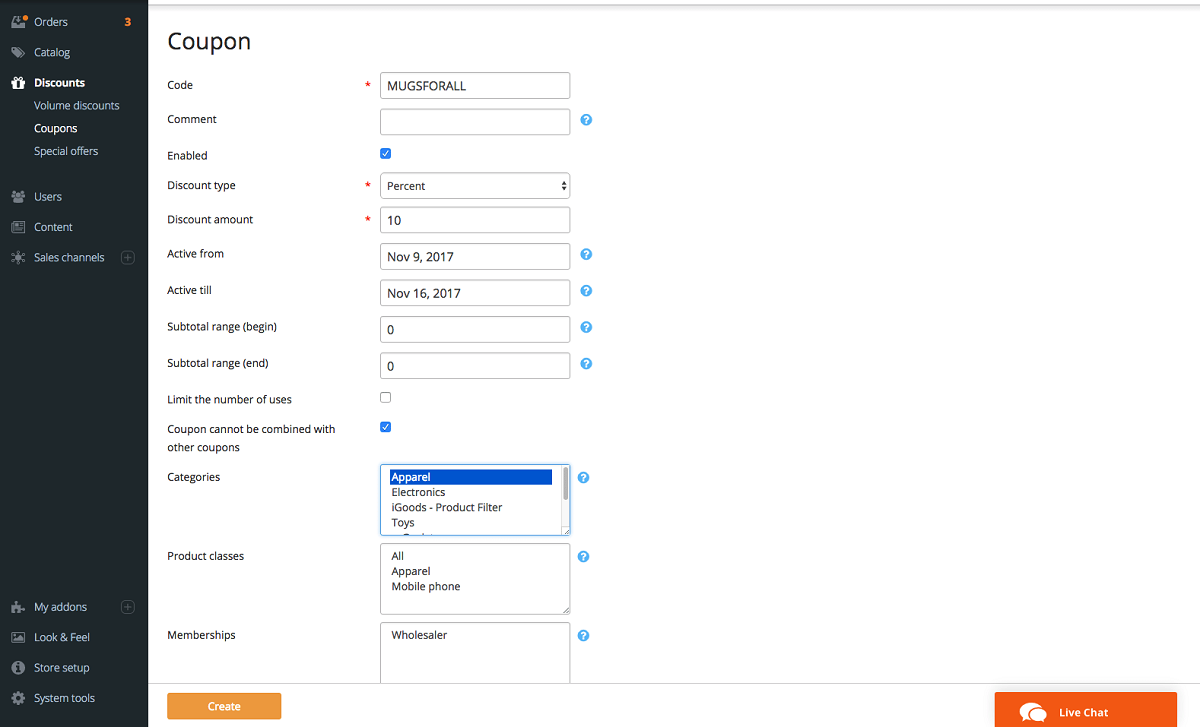Viewport: 1200px width, 727px height.
Task: Click the help icon beside Active from
Action: click(586, 255)
